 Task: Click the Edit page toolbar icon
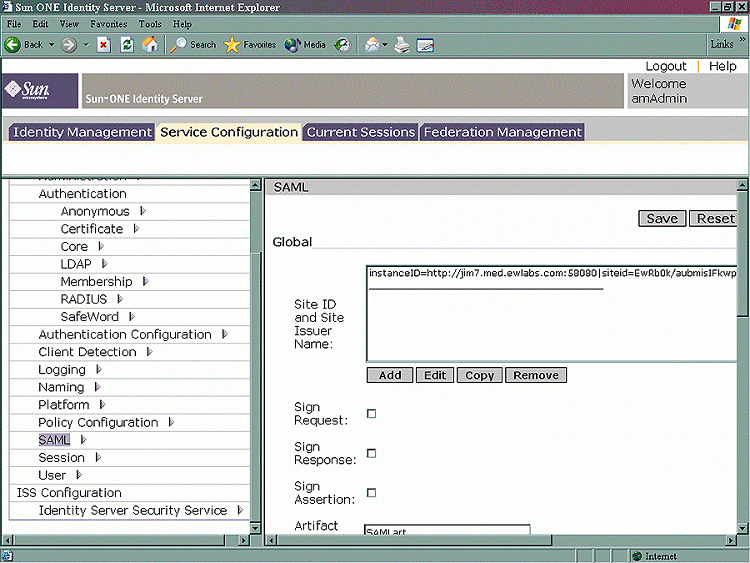(x=425, y=45)
